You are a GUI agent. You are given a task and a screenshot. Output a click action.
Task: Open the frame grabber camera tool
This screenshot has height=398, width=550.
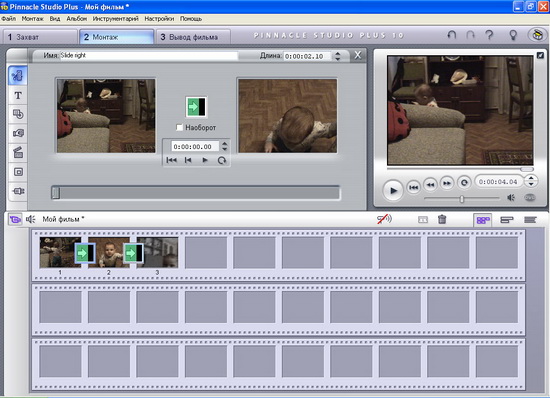[x=18, y=133]
